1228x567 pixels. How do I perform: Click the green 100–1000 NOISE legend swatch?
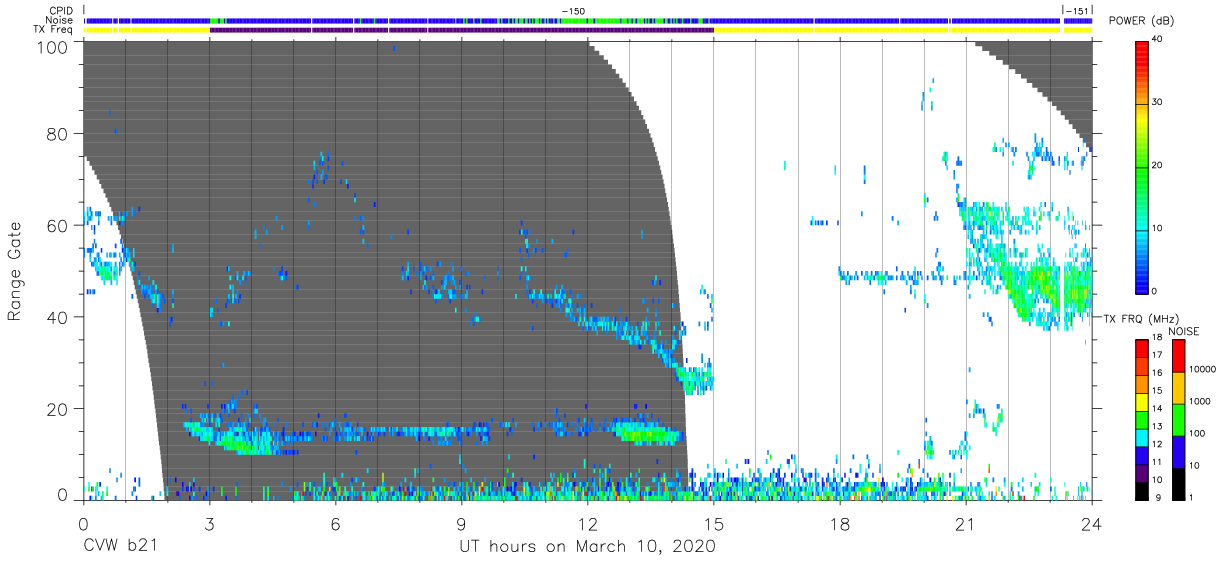pos(1178,420)
